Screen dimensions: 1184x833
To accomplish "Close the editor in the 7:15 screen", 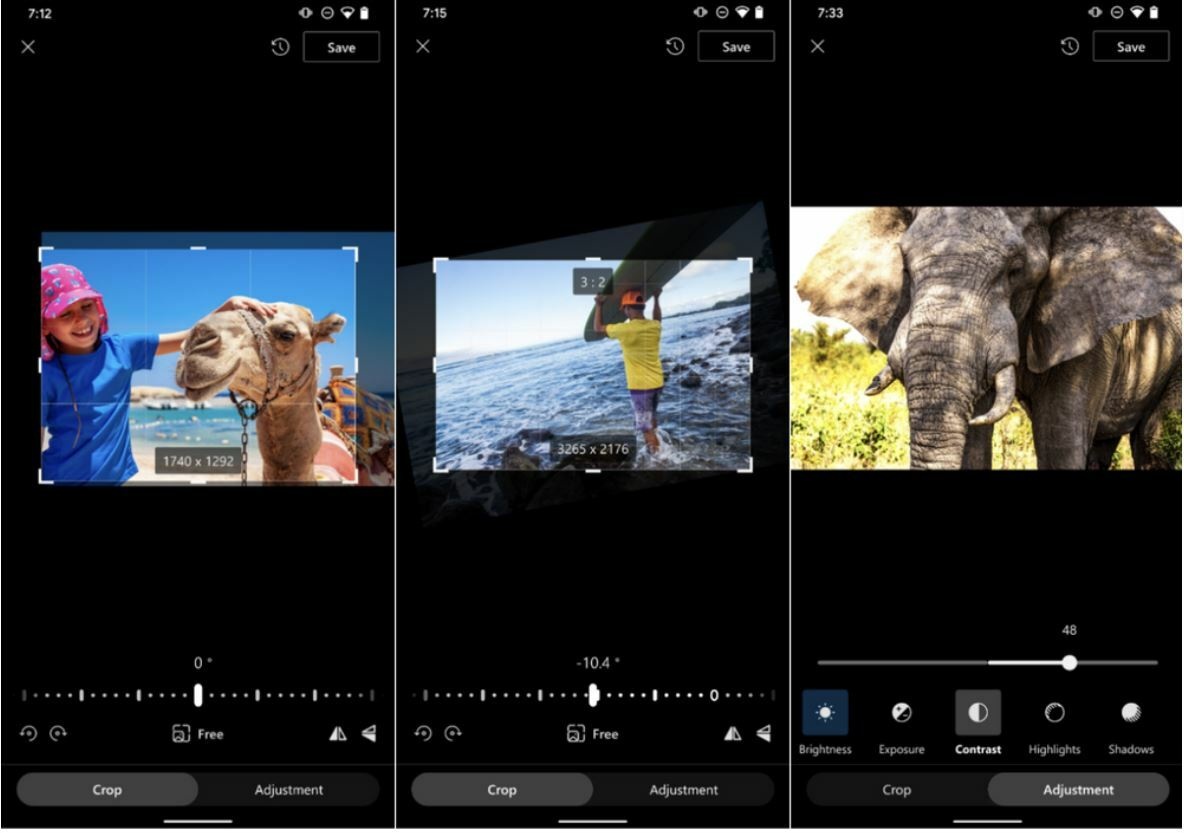I will (x=423, y=46).
